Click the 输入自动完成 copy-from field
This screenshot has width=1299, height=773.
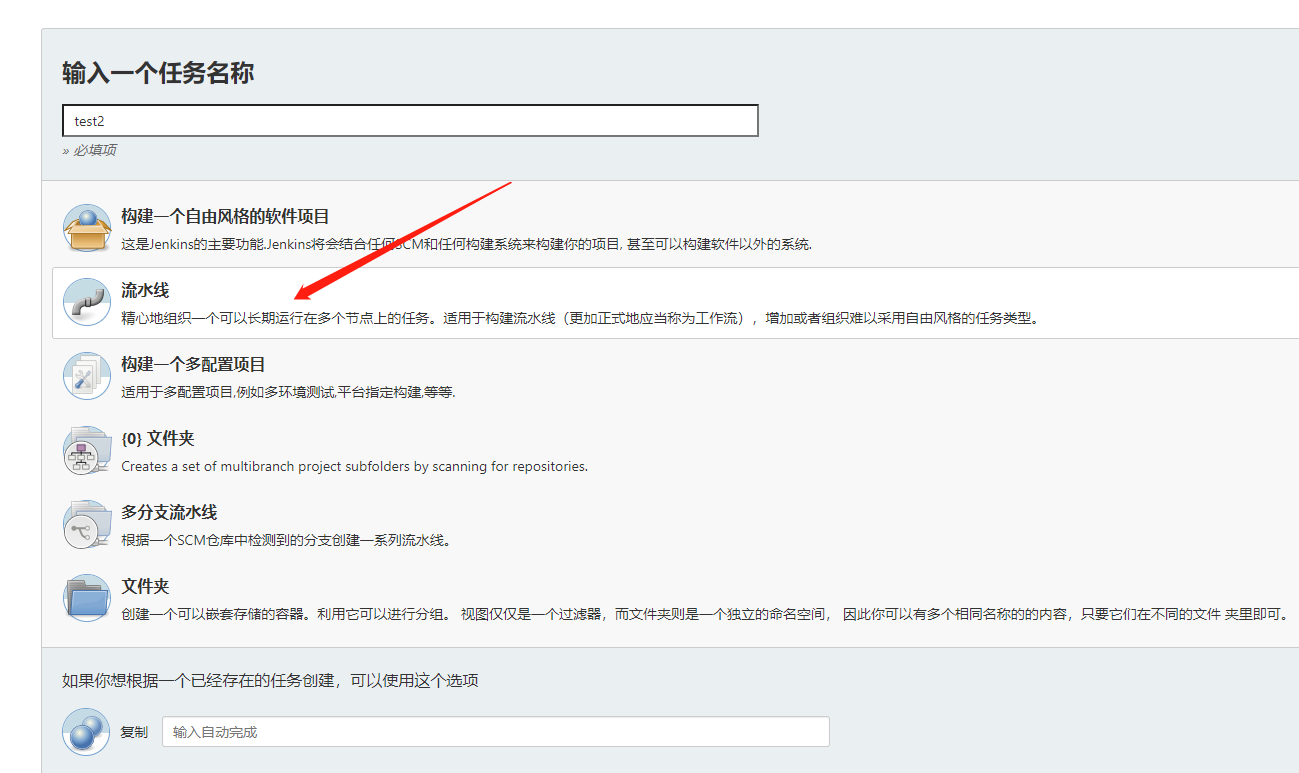pos(495,732)
